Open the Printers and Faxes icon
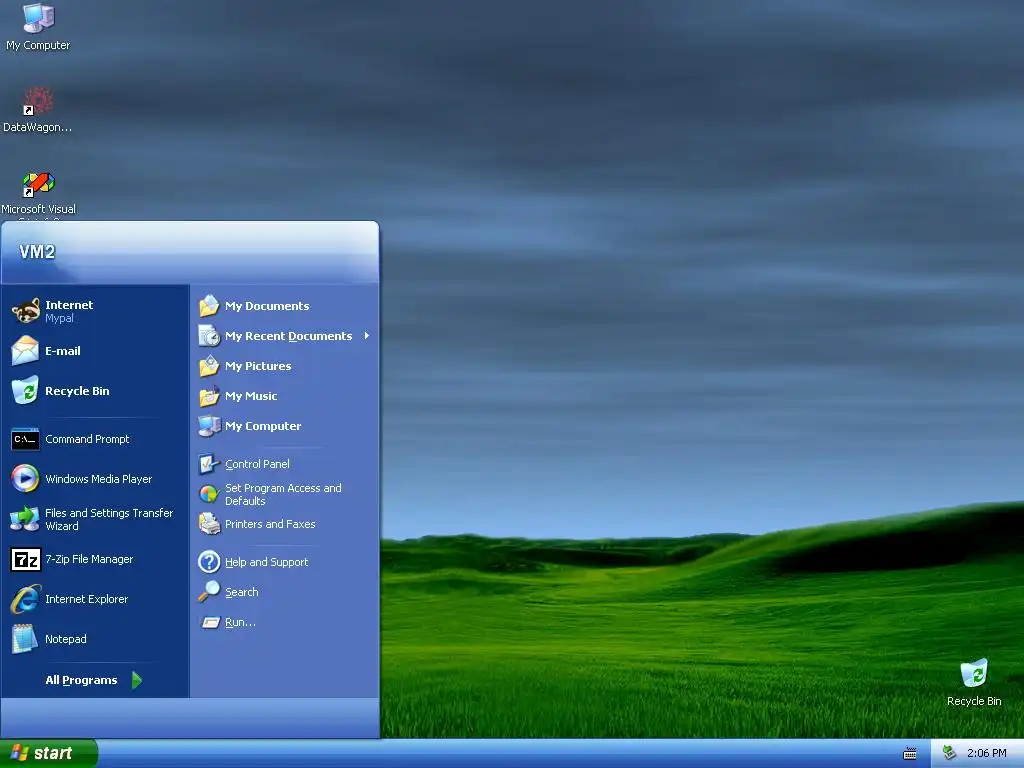 tap(209, 524)
